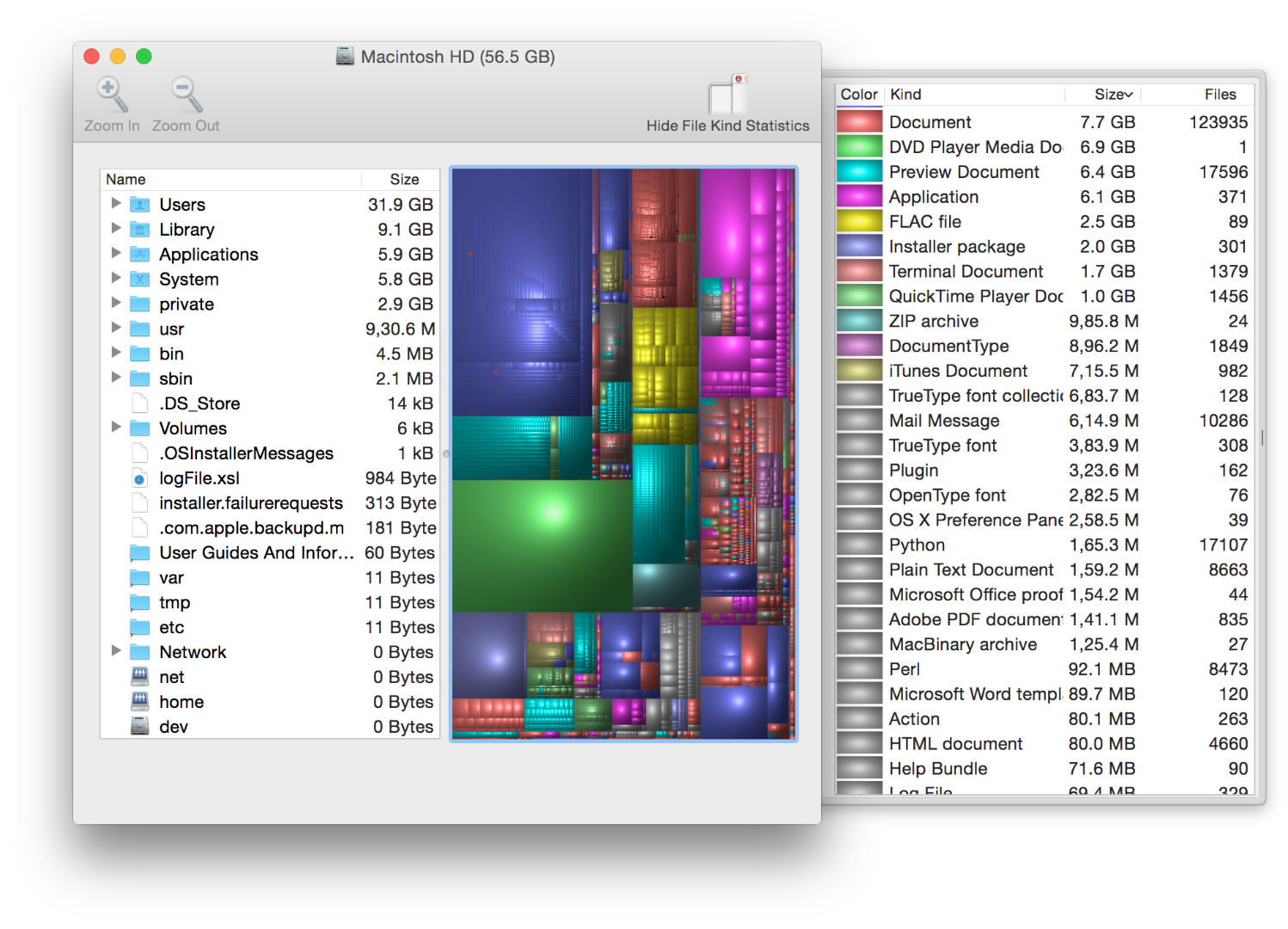Expand the Users folder disclosure triangle

[x=116, y=204]
